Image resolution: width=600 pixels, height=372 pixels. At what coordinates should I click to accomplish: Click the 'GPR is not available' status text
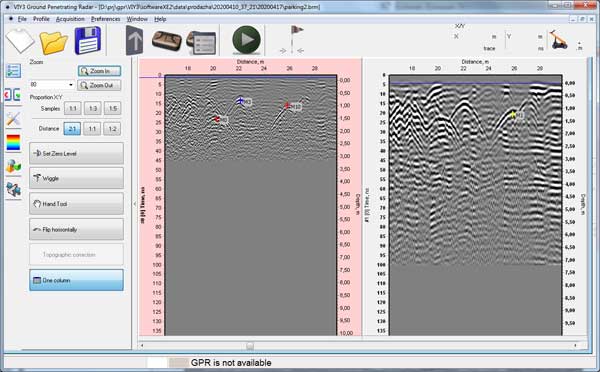pos(231,363)
